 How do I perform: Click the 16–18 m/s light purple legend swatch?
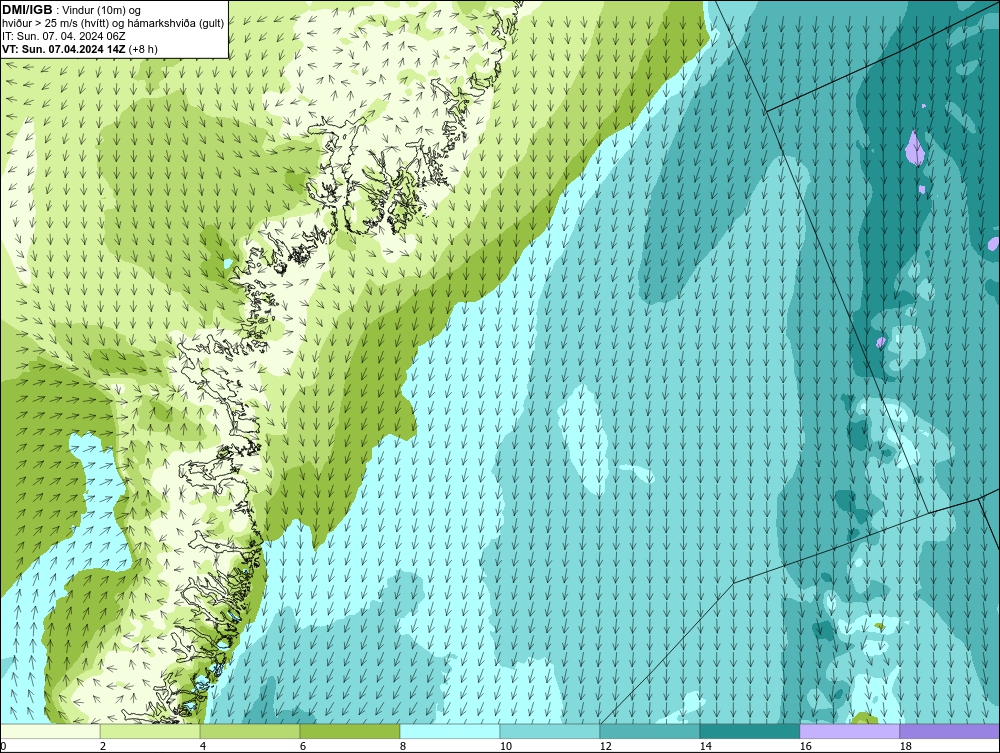(849, 731)
